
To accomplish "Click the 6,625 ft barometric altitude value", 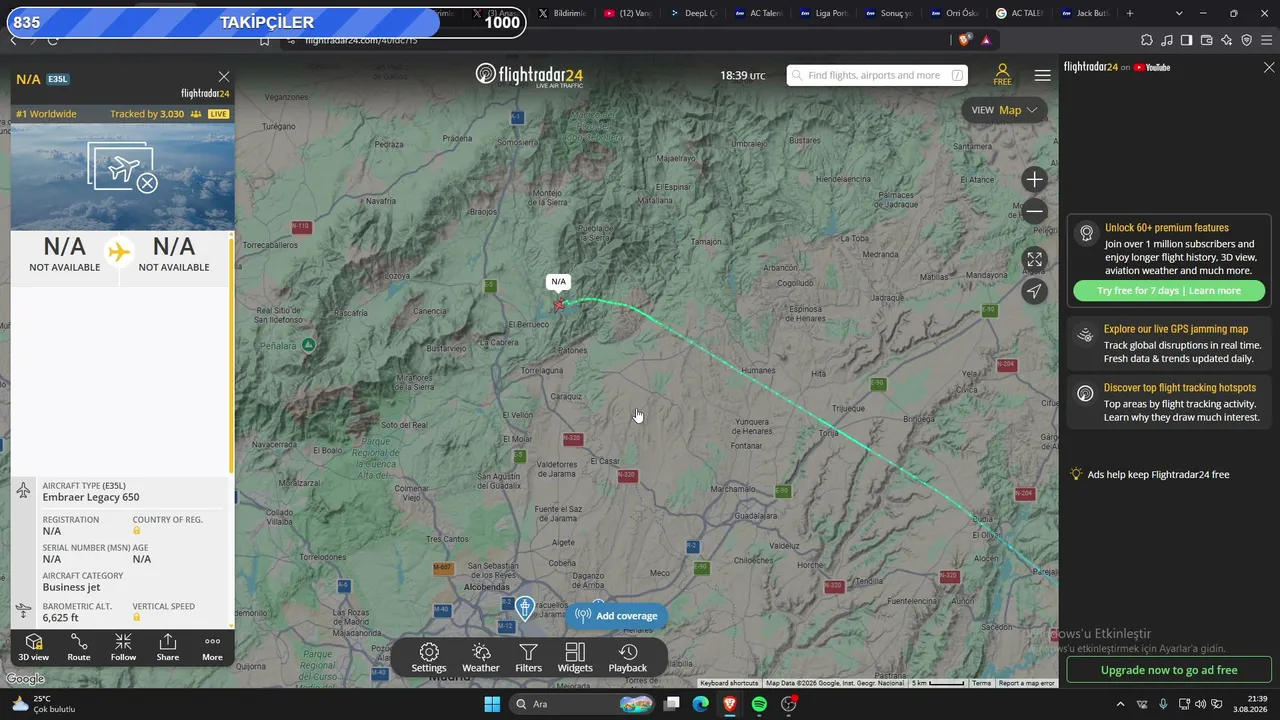I will click(60, 618).
